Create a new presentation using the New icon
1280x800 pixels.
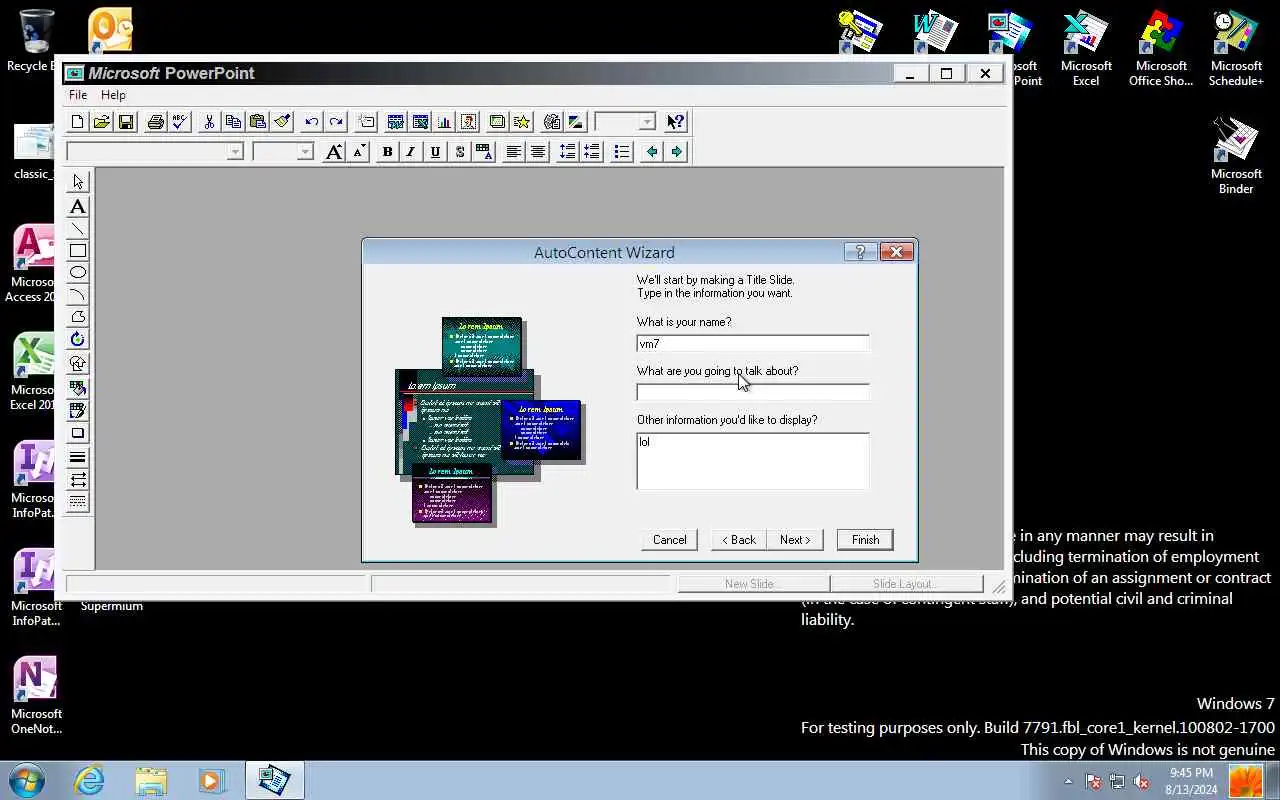point(78,122)
